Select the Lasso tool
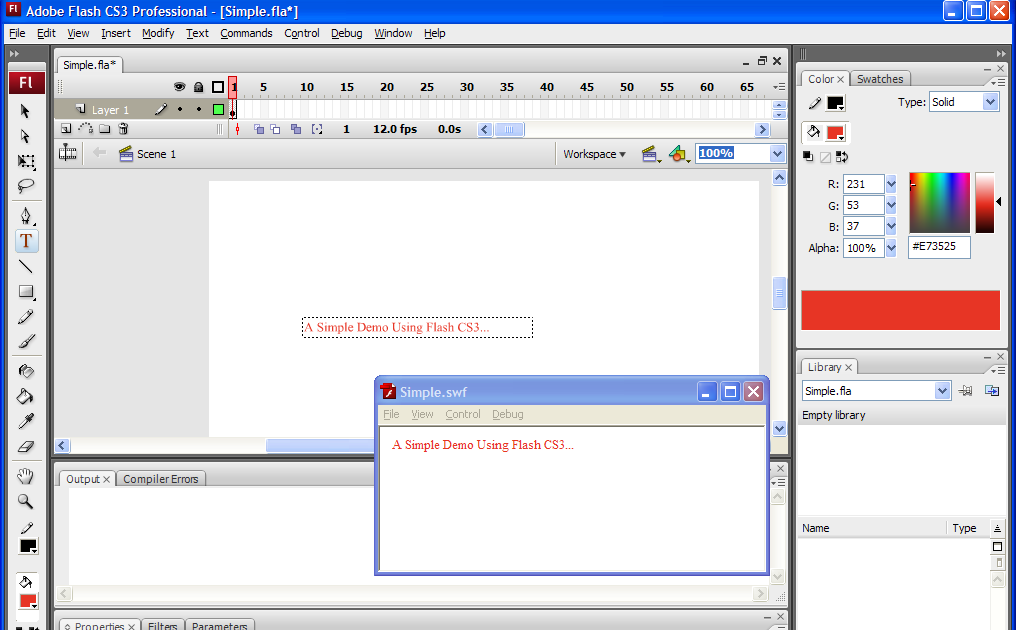 [x=26, y=186]
